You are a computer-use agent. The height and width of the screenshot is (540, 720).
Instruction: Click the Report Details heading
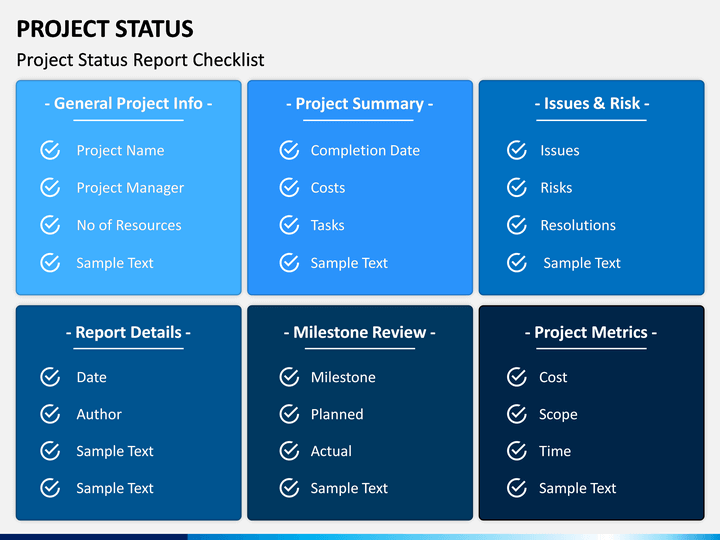tap(129, 332)
